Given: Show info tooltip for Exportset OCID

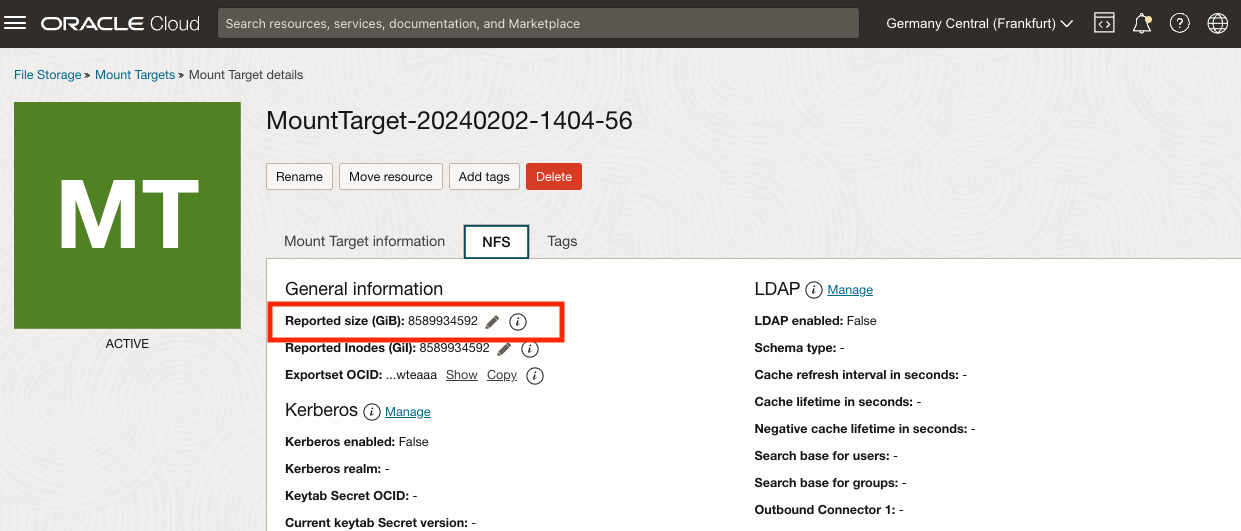Looking at the screenshot, I should [535, 376].
